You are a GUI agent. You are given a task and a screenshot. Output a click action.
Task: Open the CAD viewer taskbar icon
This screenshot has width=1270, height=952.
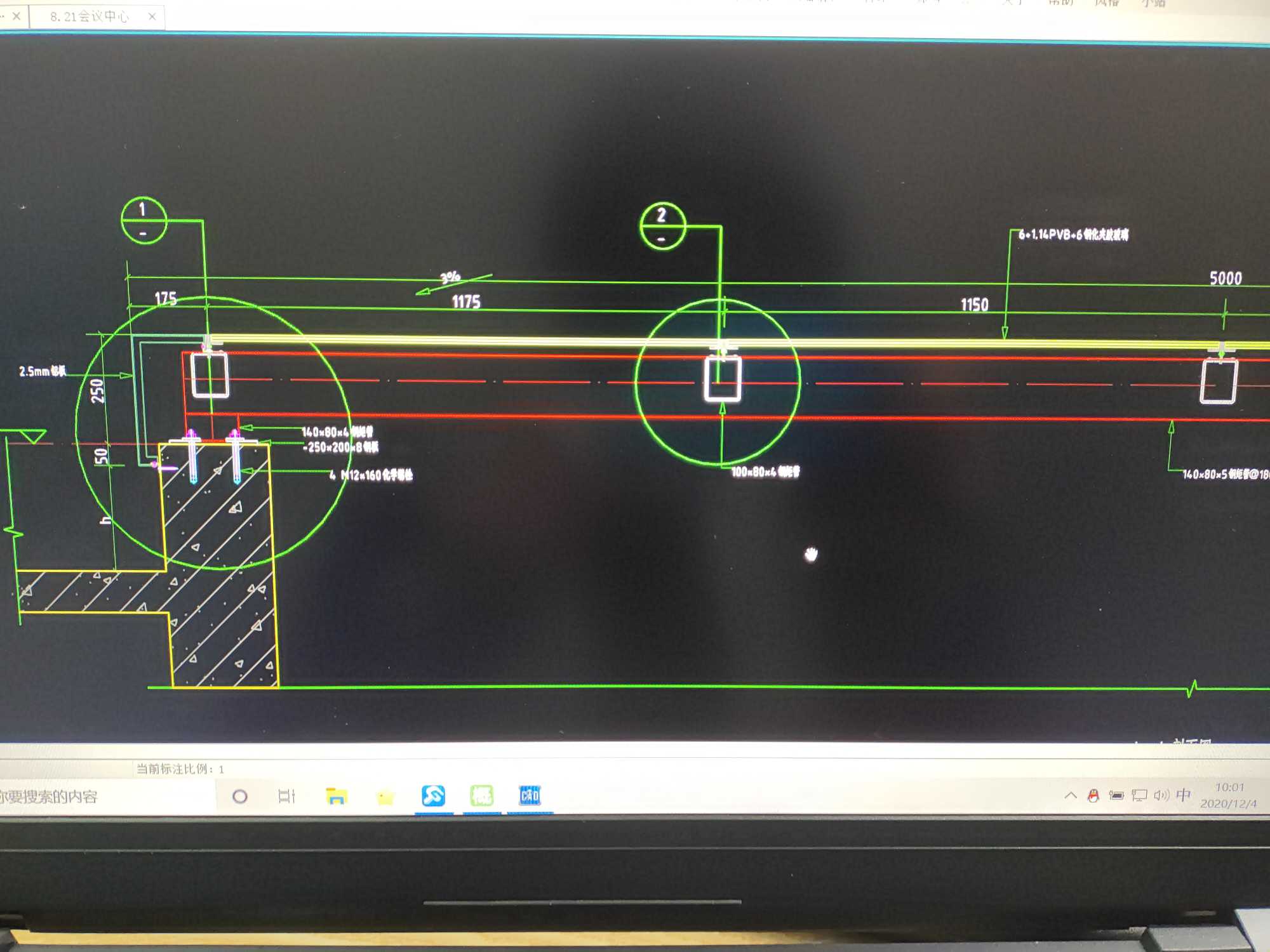coord(530,795)
